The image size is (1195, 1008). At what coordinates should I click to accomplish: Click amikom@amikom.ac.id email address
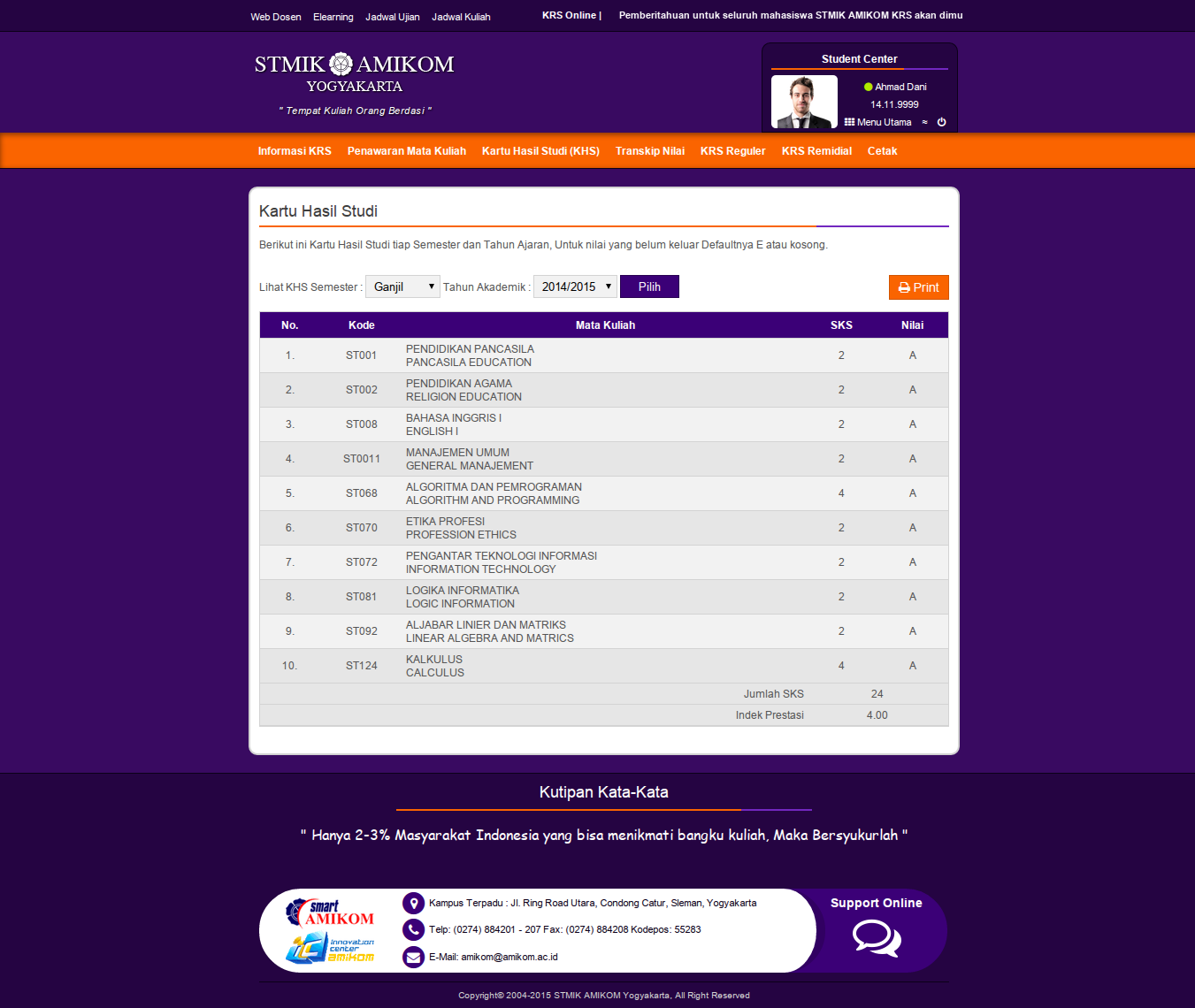(x=509, y=957)
